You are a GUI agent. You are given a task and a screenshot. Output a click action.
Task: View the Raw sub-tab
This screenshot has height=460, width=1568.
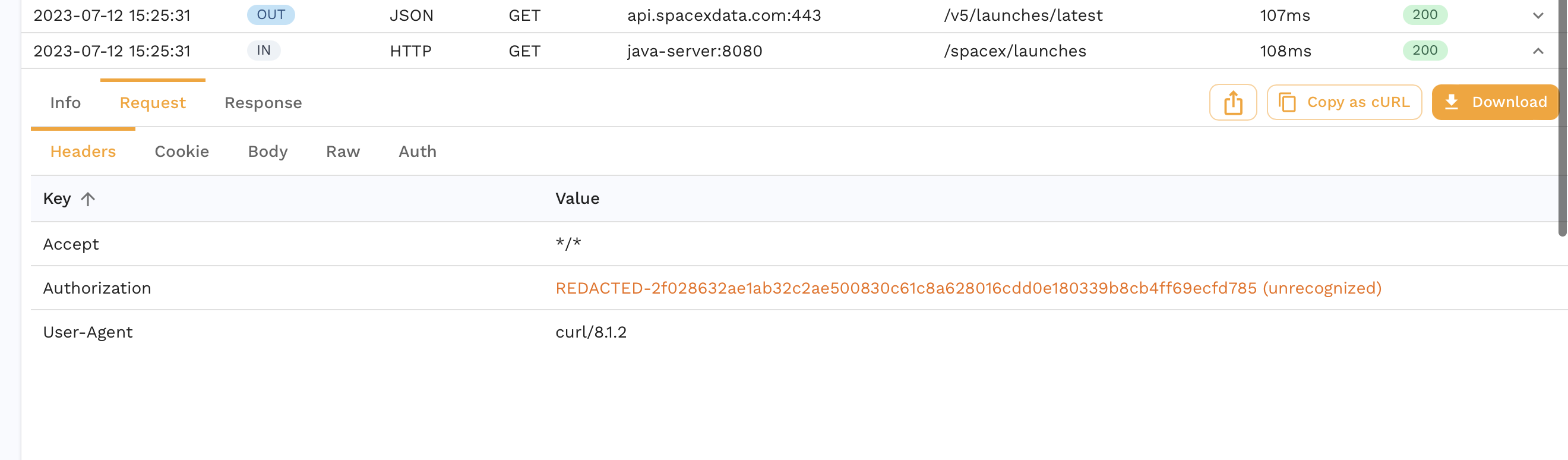(x=343, y=152)
